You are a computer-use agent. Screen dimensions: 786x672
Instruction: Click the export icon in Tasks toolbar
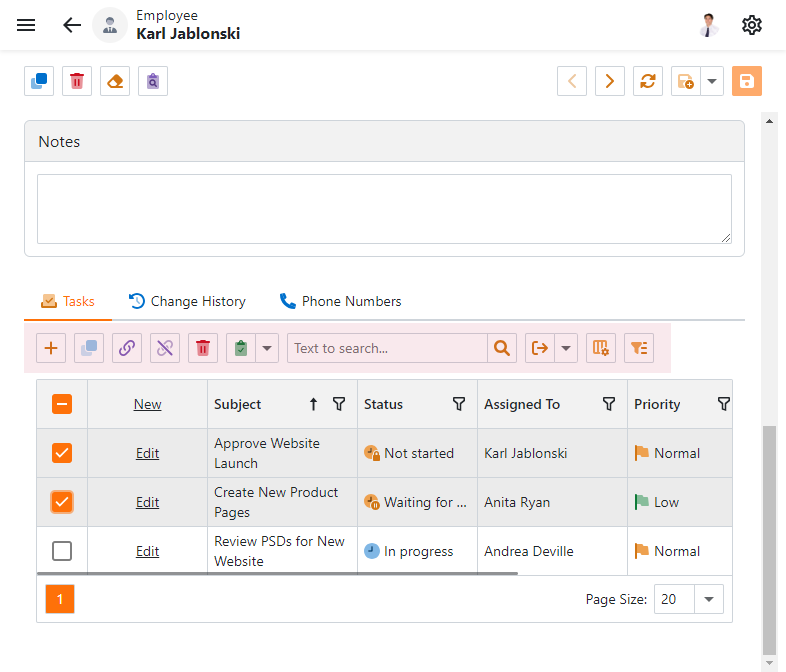540,348
